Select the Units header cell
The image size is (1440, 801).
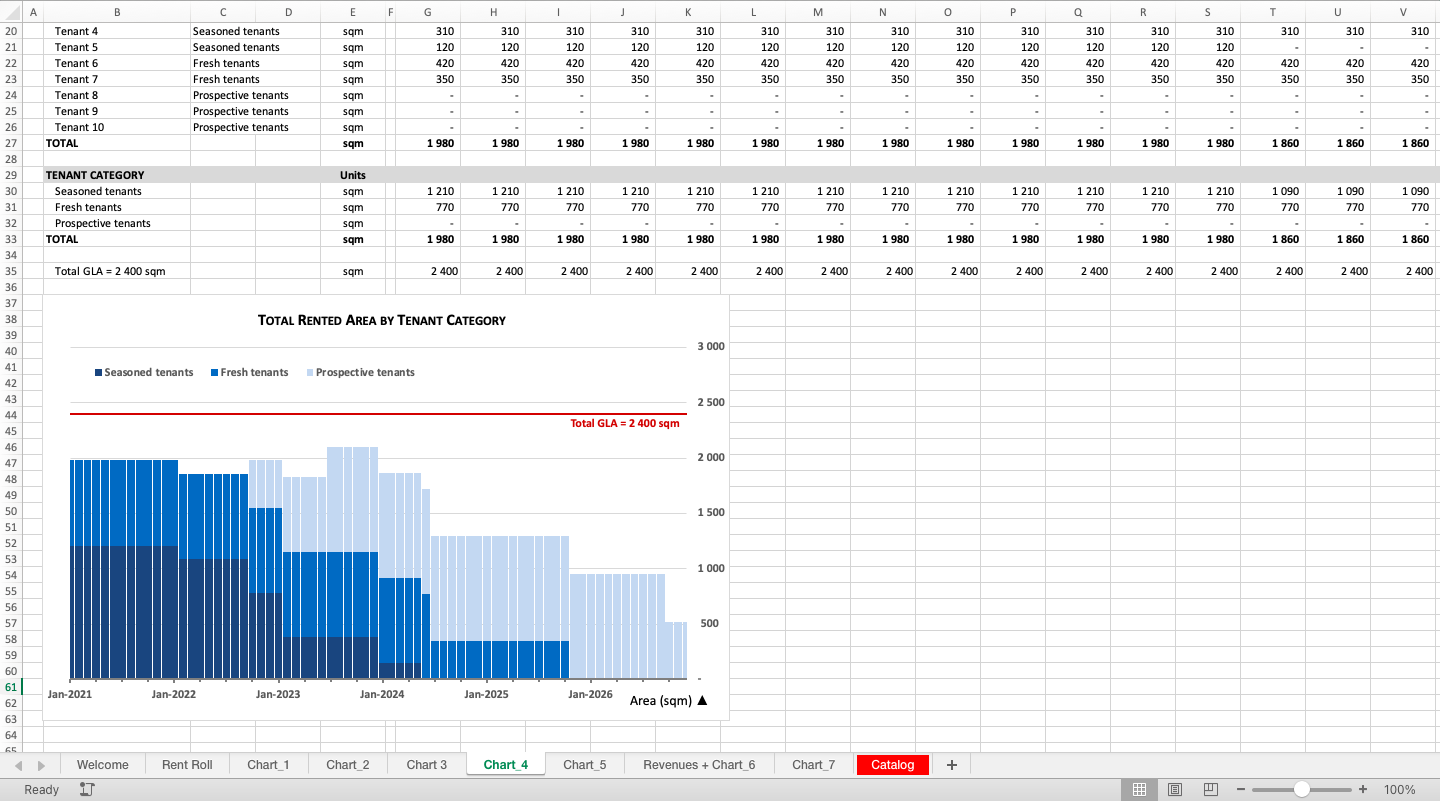pyautogui.click(x=353, y=175)
